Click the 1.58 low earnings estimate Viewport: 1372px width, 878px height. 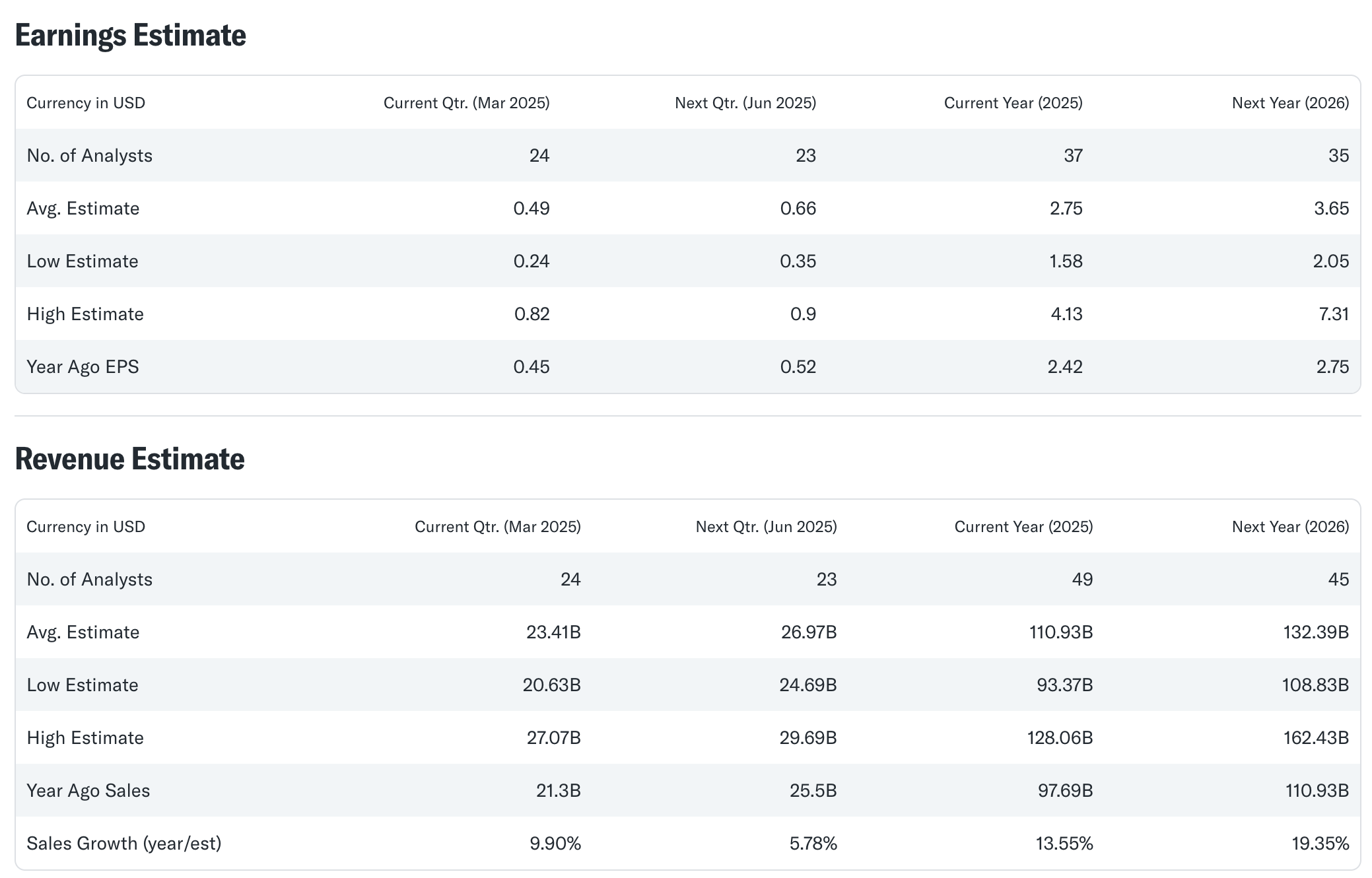(x=1066, y=261)
